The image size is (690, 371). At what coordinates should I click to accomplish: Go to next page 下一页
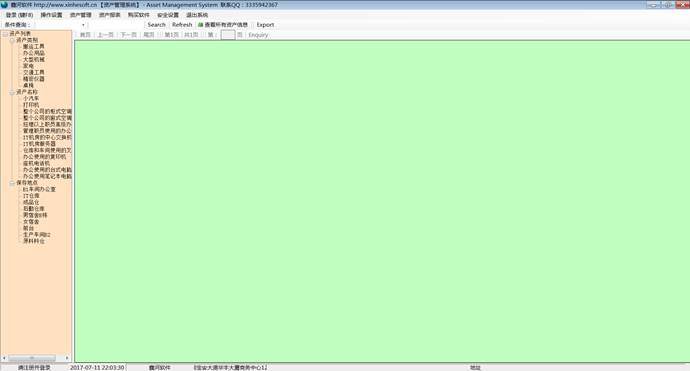pyautogui.click(x=128, y=35)
